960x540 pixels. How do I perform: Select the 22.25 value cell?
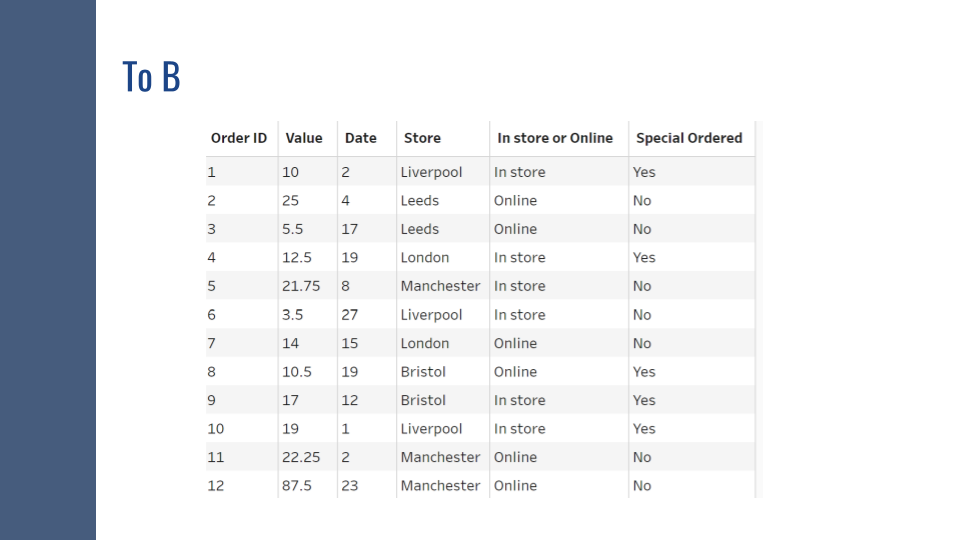click(x=301, y=457)
